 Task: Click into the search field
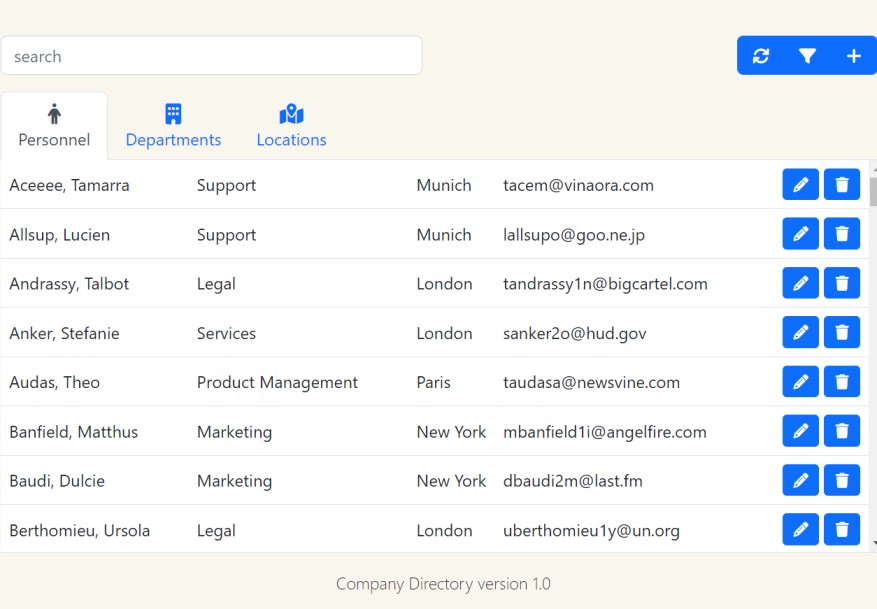coord(211,56)
